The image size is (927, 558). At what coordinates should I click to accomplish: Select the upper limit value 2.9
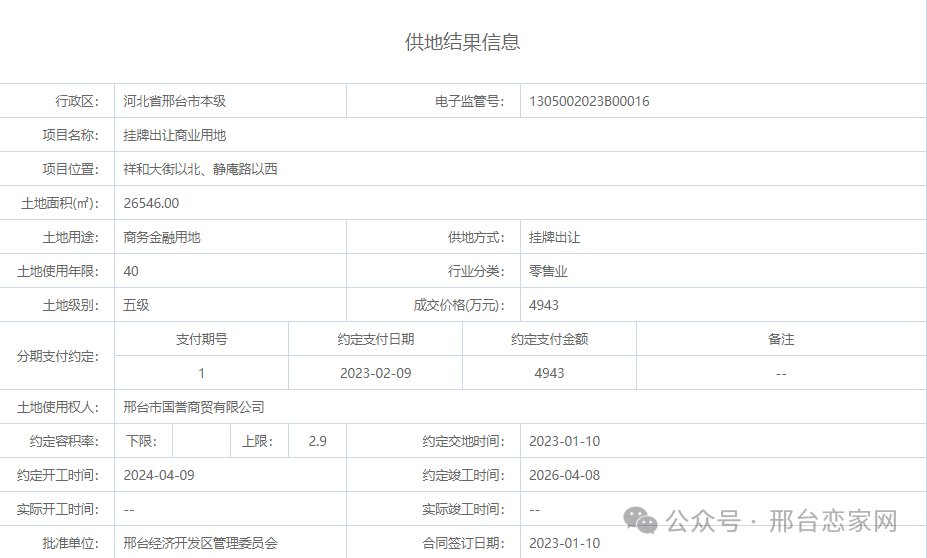(317, 441)
